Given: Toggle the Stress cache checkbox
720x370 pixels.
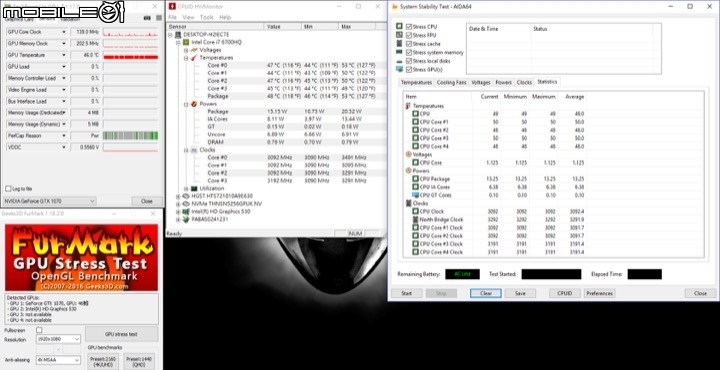Looking at the screenshot, I should coord(409,44).
